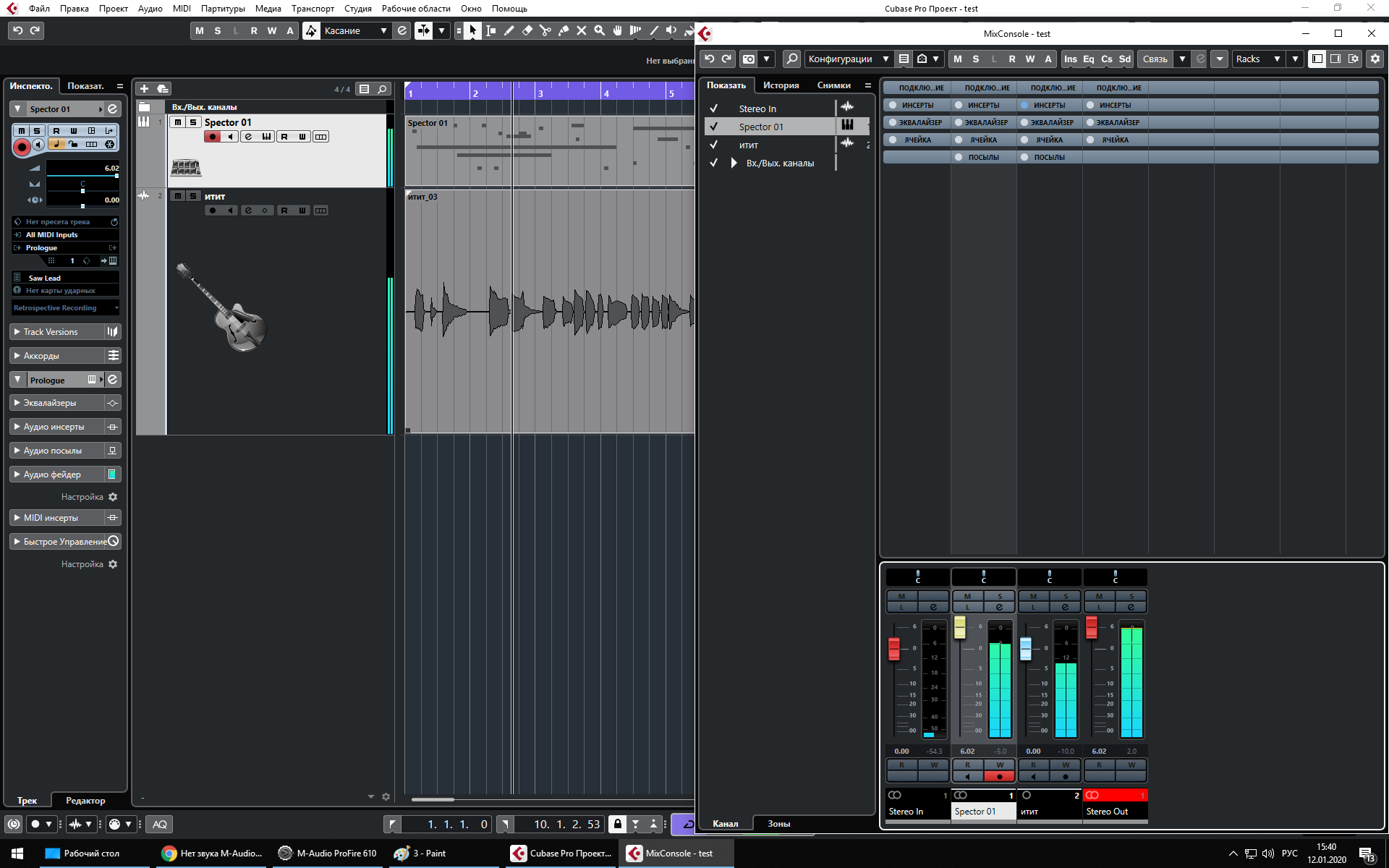Uncheck visibility of Spector 01 channel
The image size is (1389, 868).
pyautogui.click(x=713, y=127)
